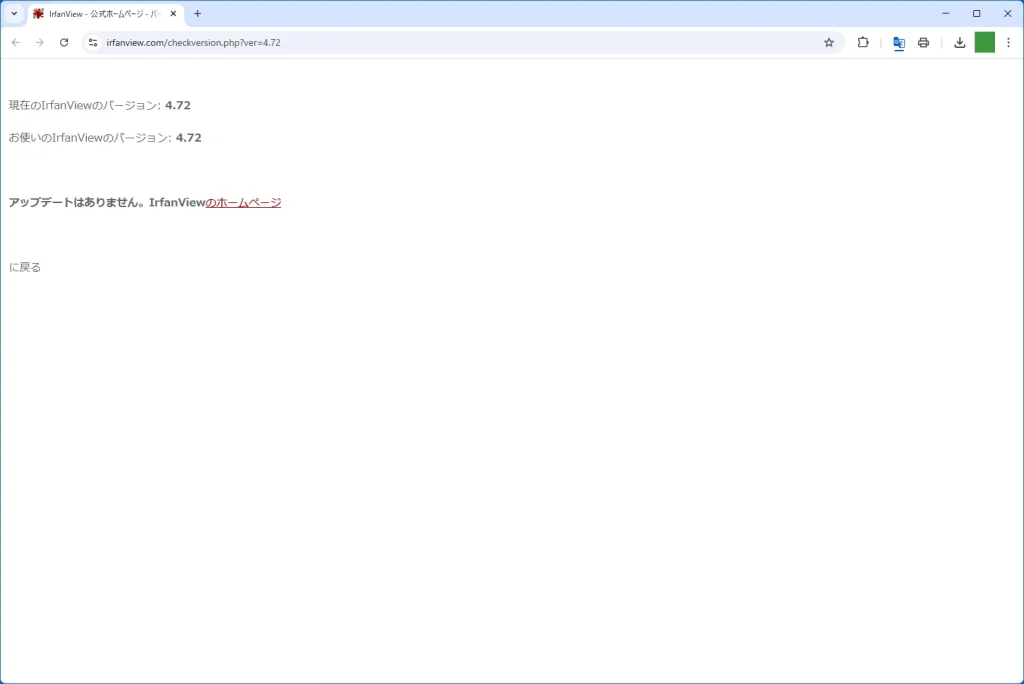
Task: Close the IrfanView tab
Action: coord(173,14)
